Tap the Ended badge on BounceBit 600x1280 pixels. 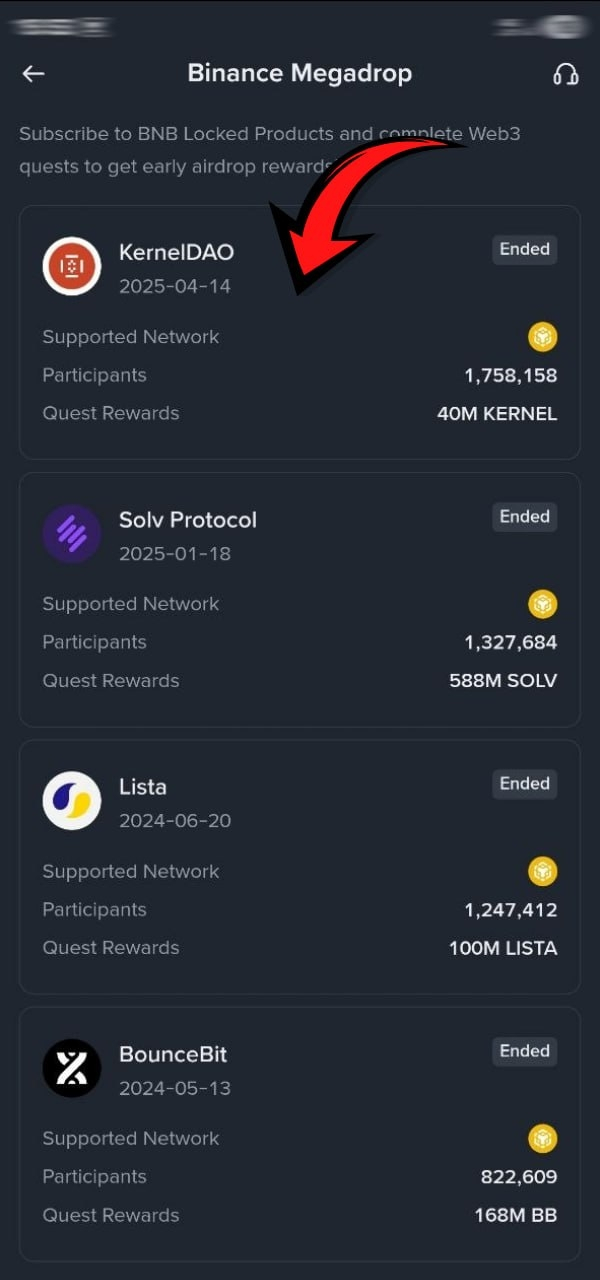(x=524, y=1050)
